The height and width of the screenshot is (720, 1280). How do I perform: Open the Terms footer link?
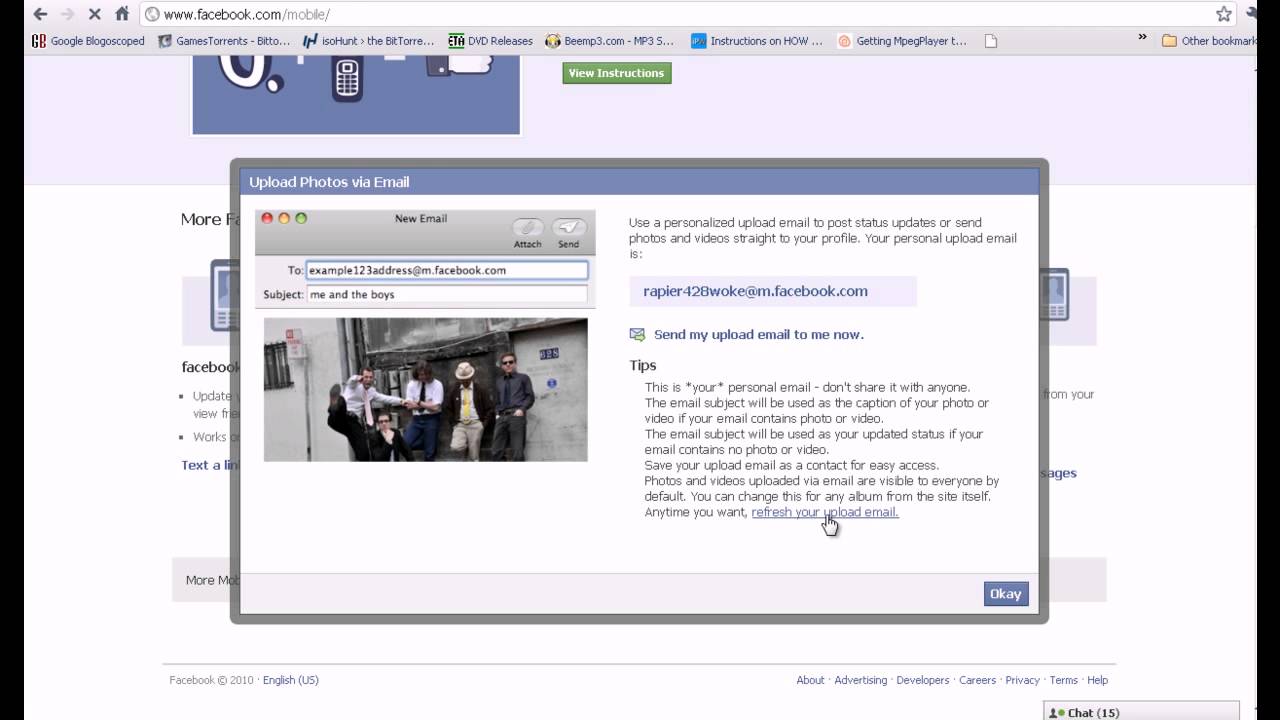[x=1063, y=680]
